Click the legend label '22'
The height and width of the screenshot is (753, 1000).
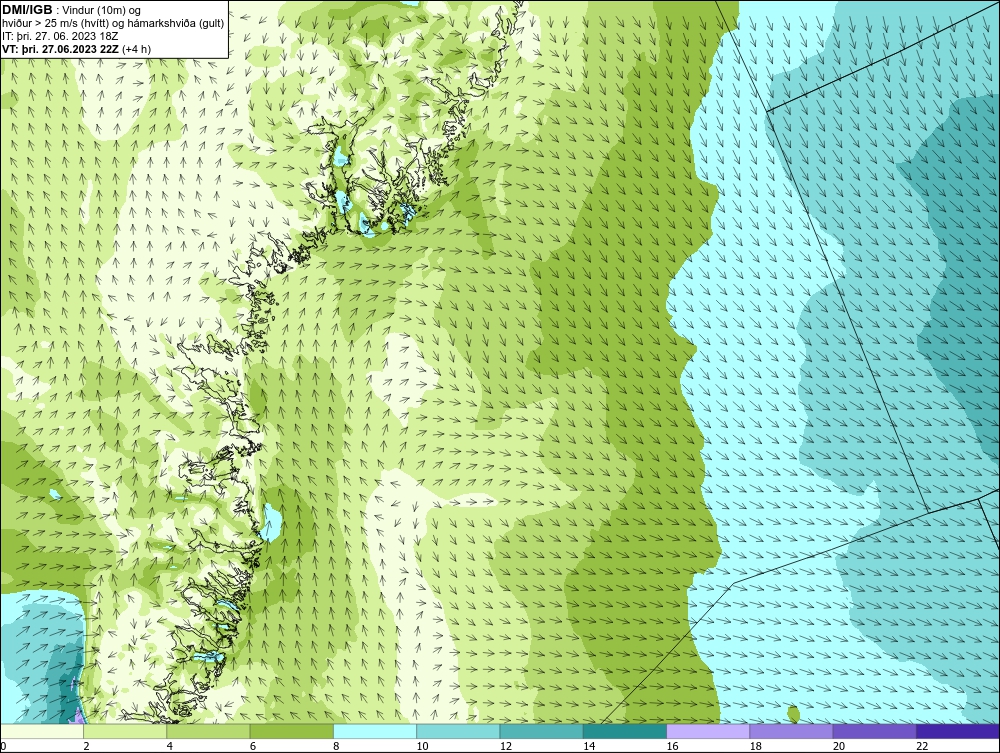click(922, 747)
